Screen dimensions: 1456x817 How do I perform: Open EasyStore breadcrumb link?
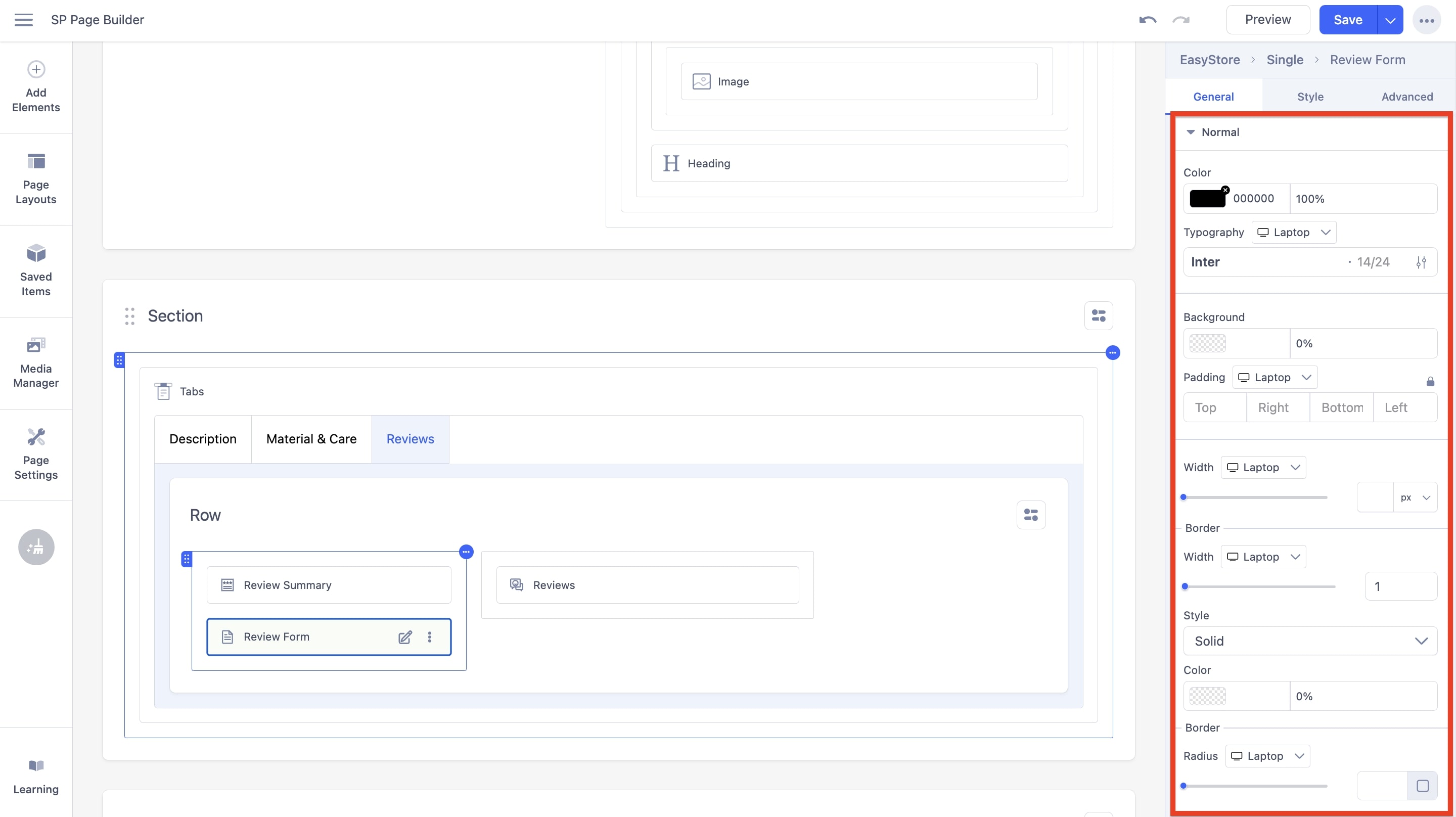1210,59
